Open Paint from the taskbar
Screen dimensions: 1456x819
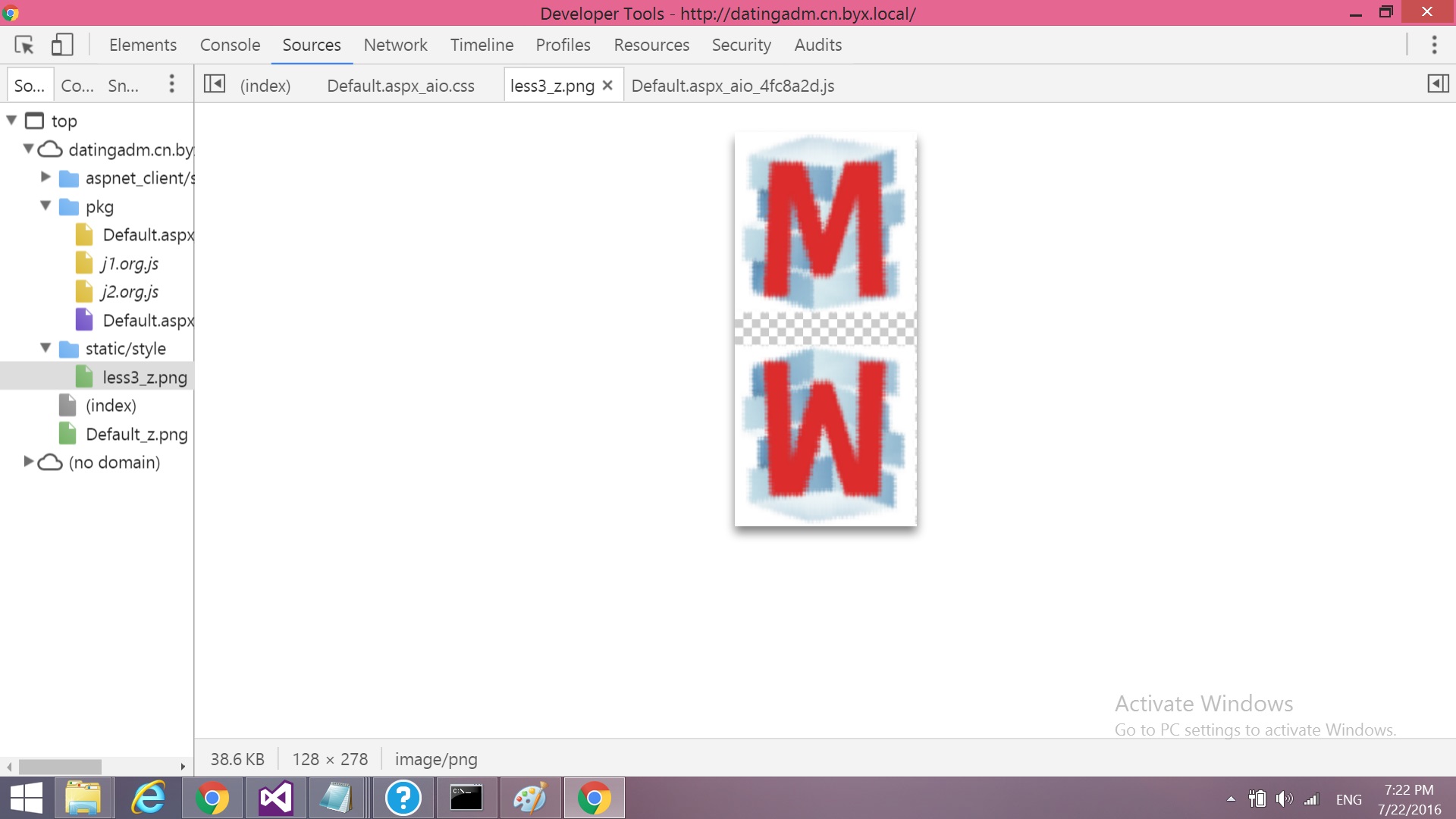click(531, 798)
